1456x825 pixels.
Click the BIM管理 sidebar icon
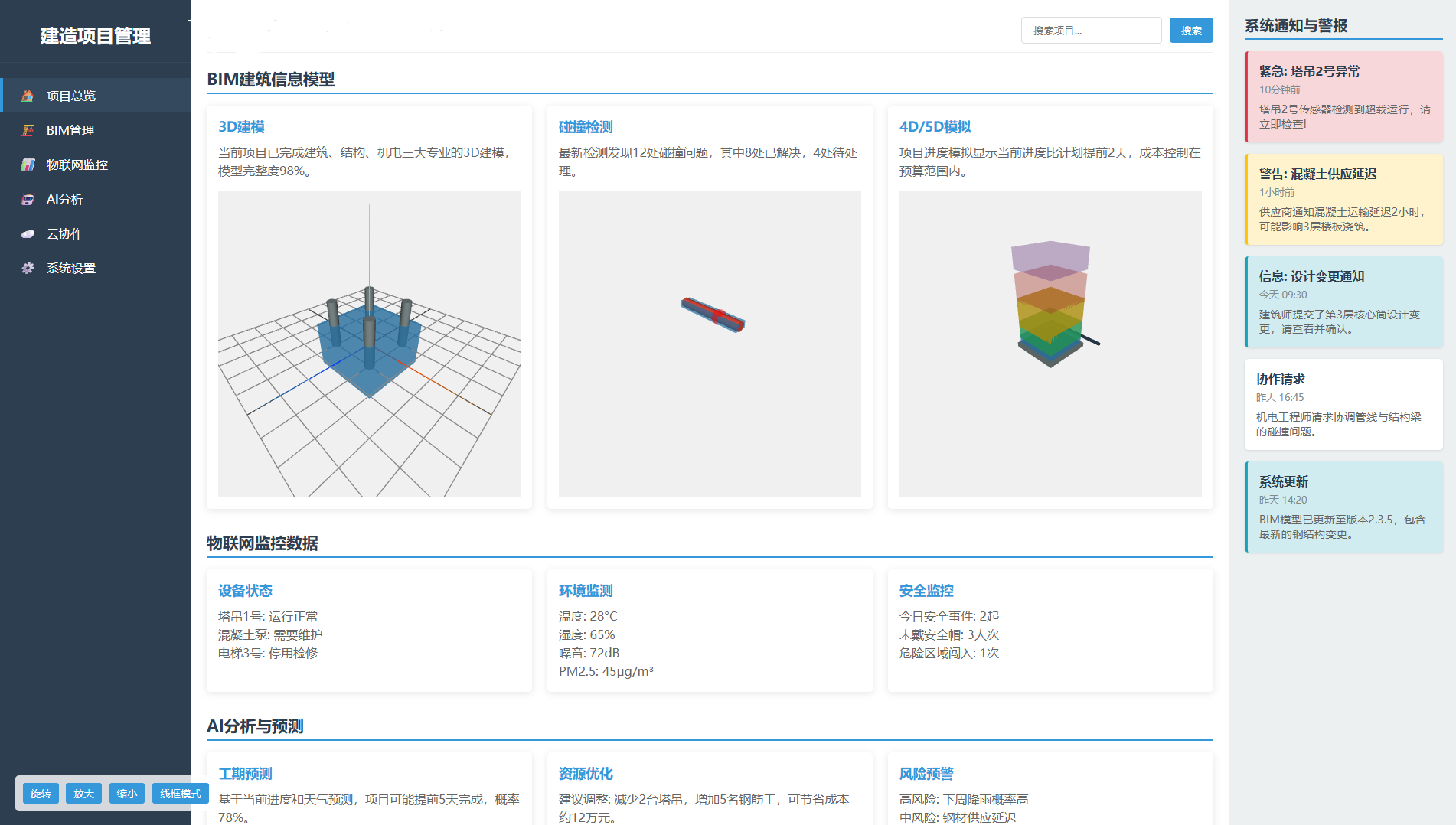(28, 130)
